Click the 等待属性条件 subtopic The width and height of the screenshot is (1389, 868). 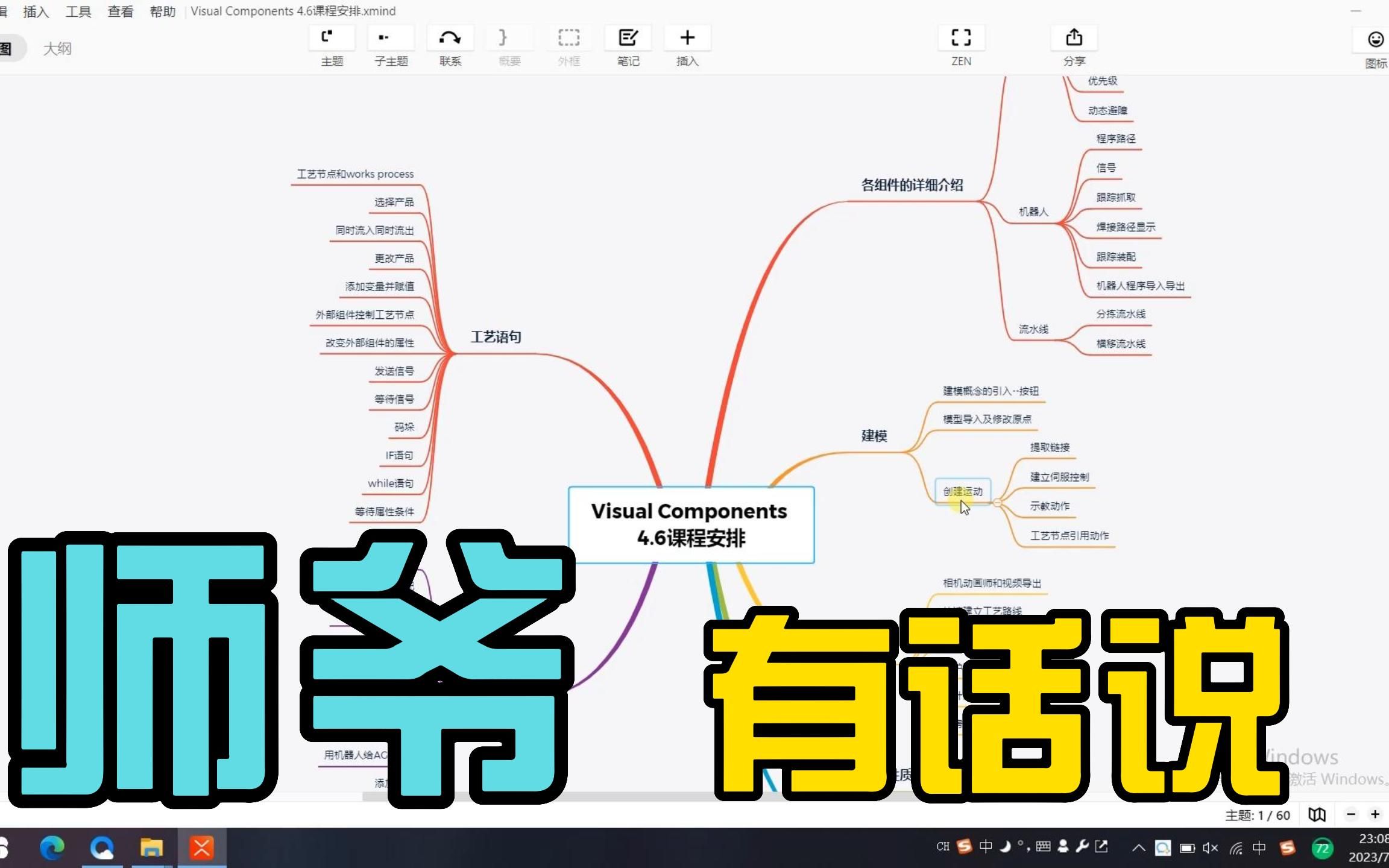[385, 512]
